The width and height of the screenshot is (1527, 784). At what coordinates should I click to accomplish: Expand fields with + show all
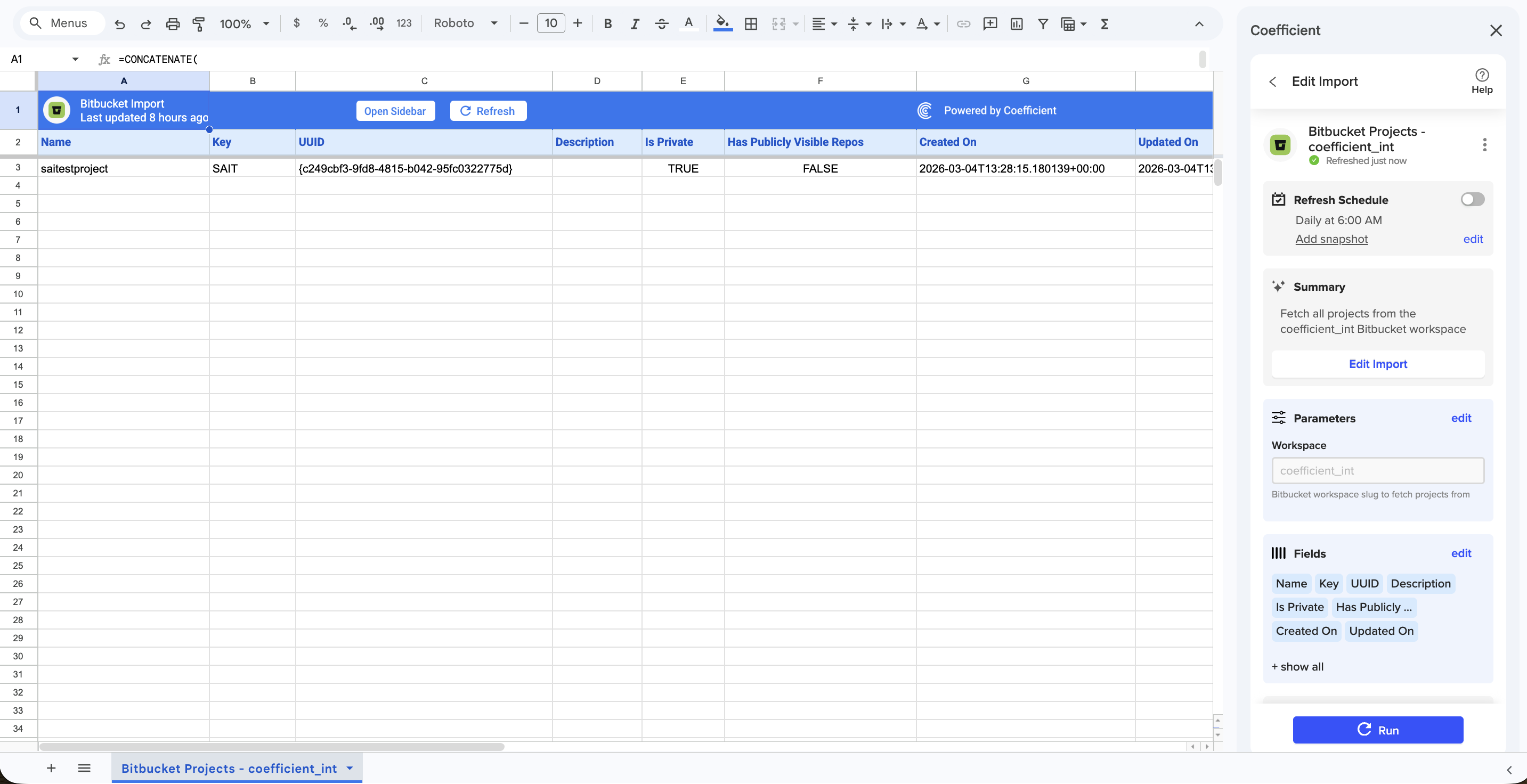[x=1297, y=666]
